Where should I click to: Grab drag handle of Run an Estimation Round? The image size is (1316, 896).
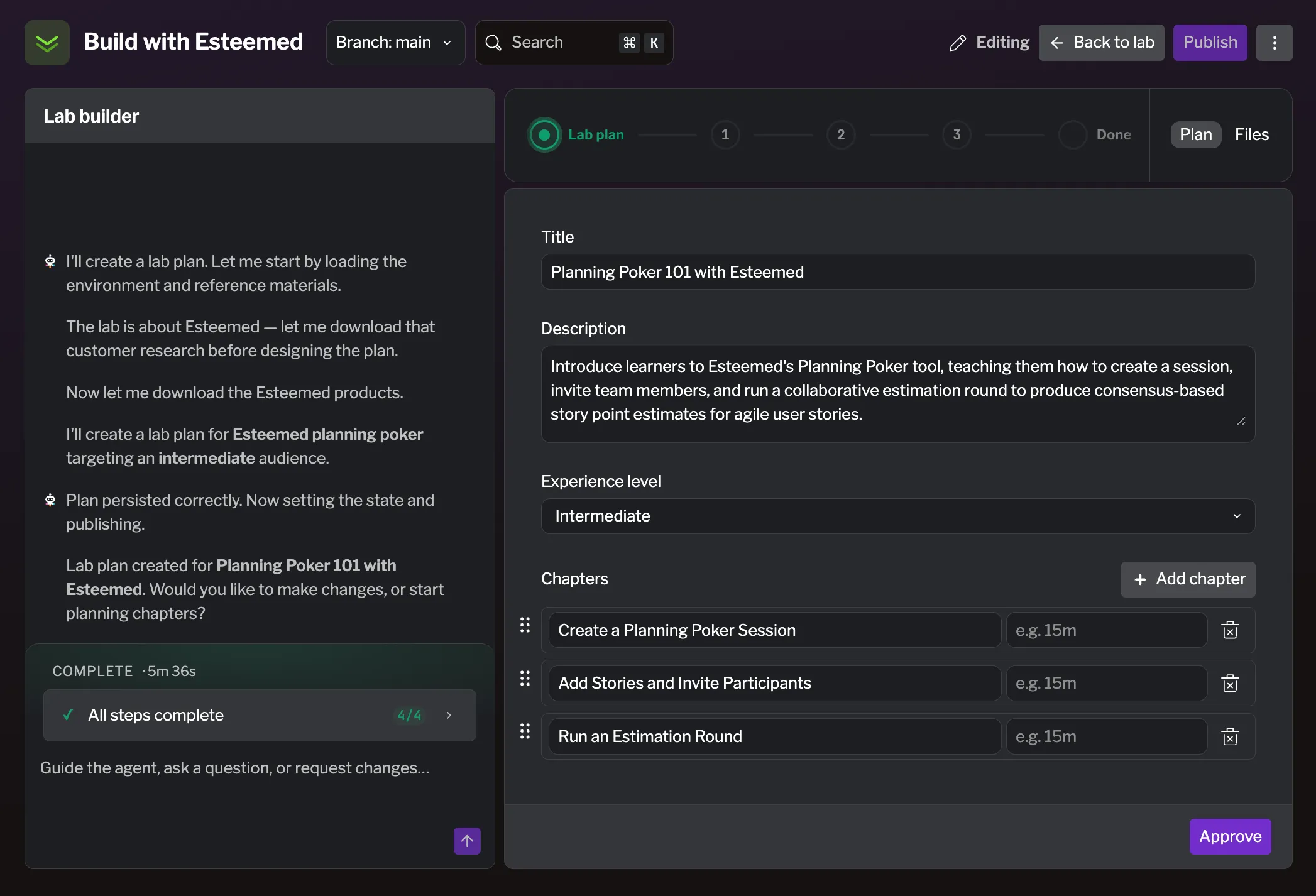click(x=525, y=731)
